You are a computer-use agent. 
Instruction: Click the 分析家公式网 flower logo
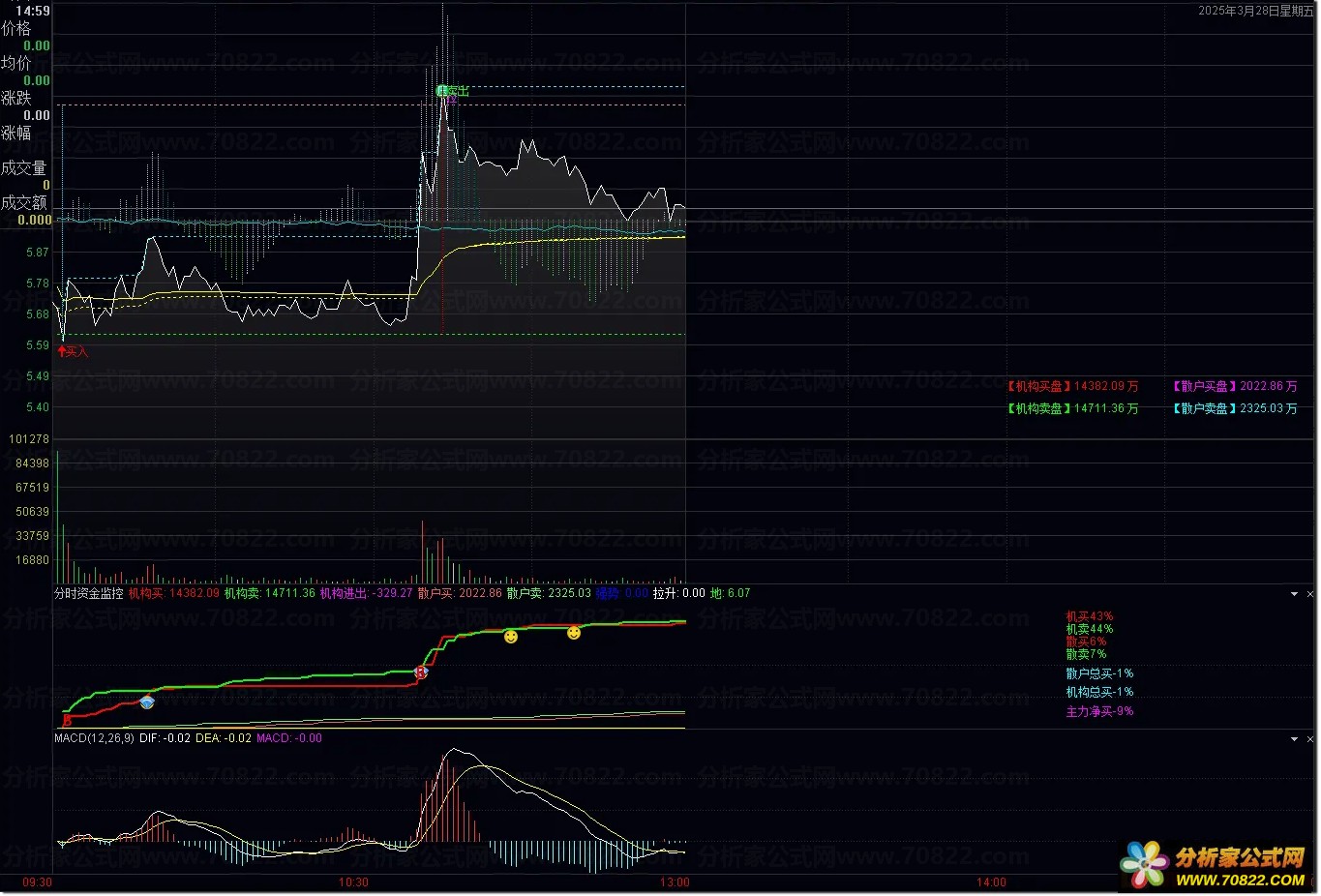1145,864
